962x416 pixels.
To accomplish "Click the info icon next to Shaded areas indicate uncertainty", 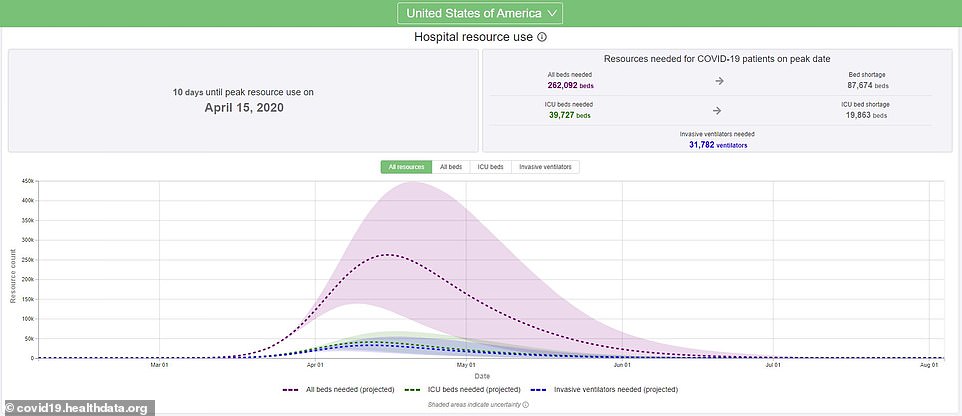I will click(526, 405).
